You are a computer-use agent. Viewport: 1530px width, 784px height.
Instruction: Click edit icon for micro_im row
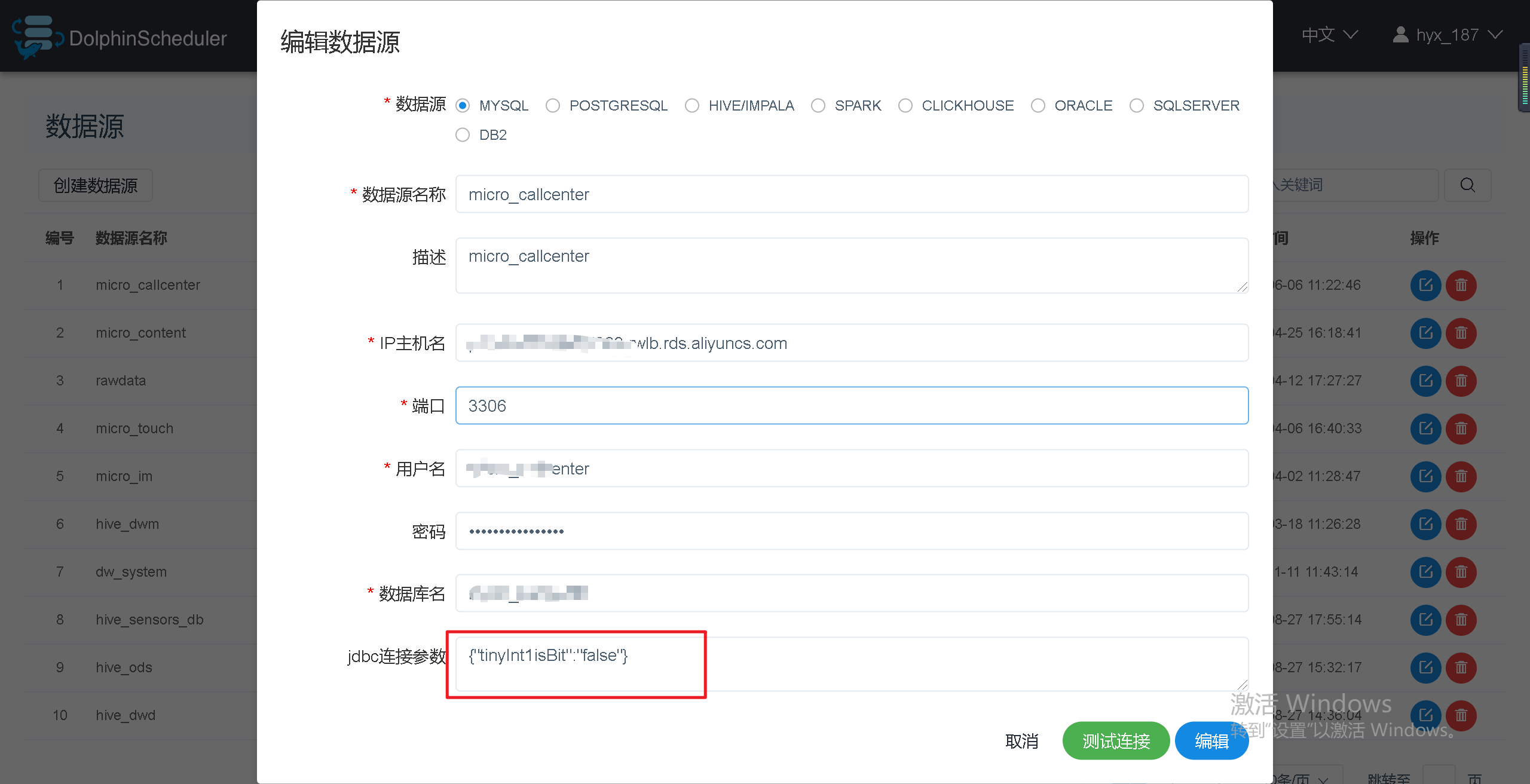click(x=1426, y=476)
